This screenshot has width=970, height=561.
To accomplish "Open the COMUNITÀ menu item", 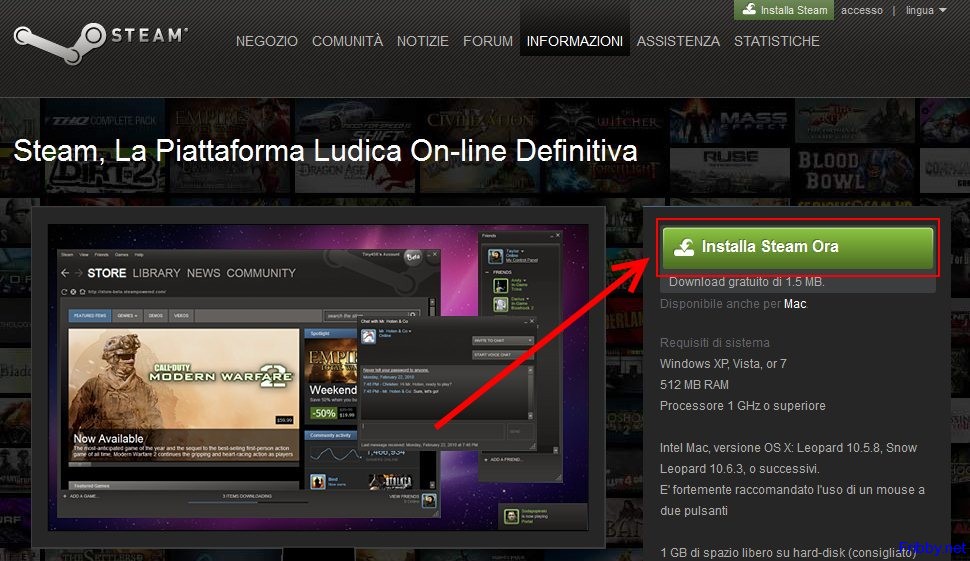I will click(x=347, y=41).
